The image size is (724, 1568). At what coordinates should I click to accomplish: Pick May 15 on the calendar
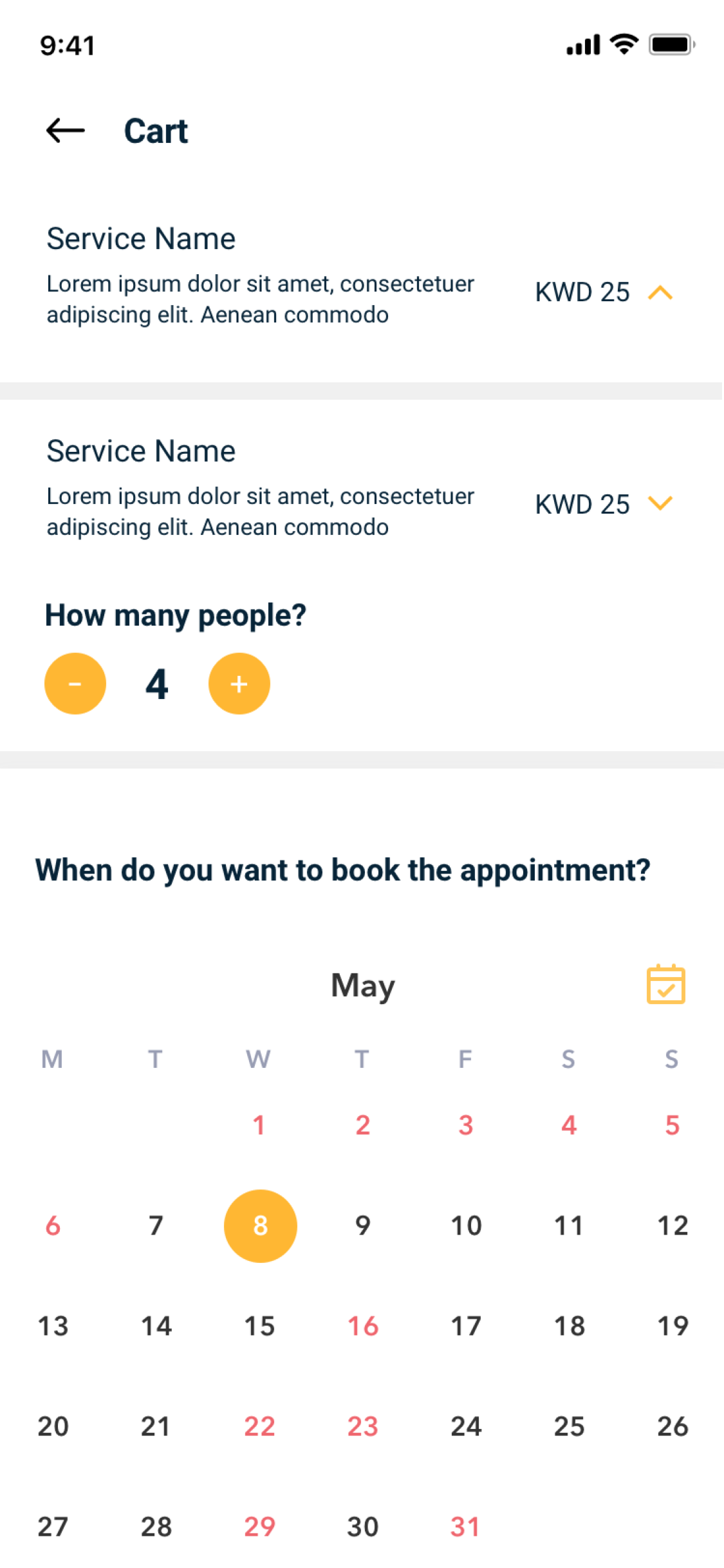pos(259,1326)
